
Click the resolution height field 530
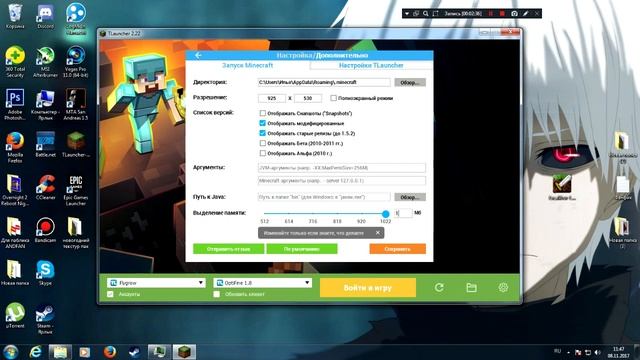tap(308, 98)
